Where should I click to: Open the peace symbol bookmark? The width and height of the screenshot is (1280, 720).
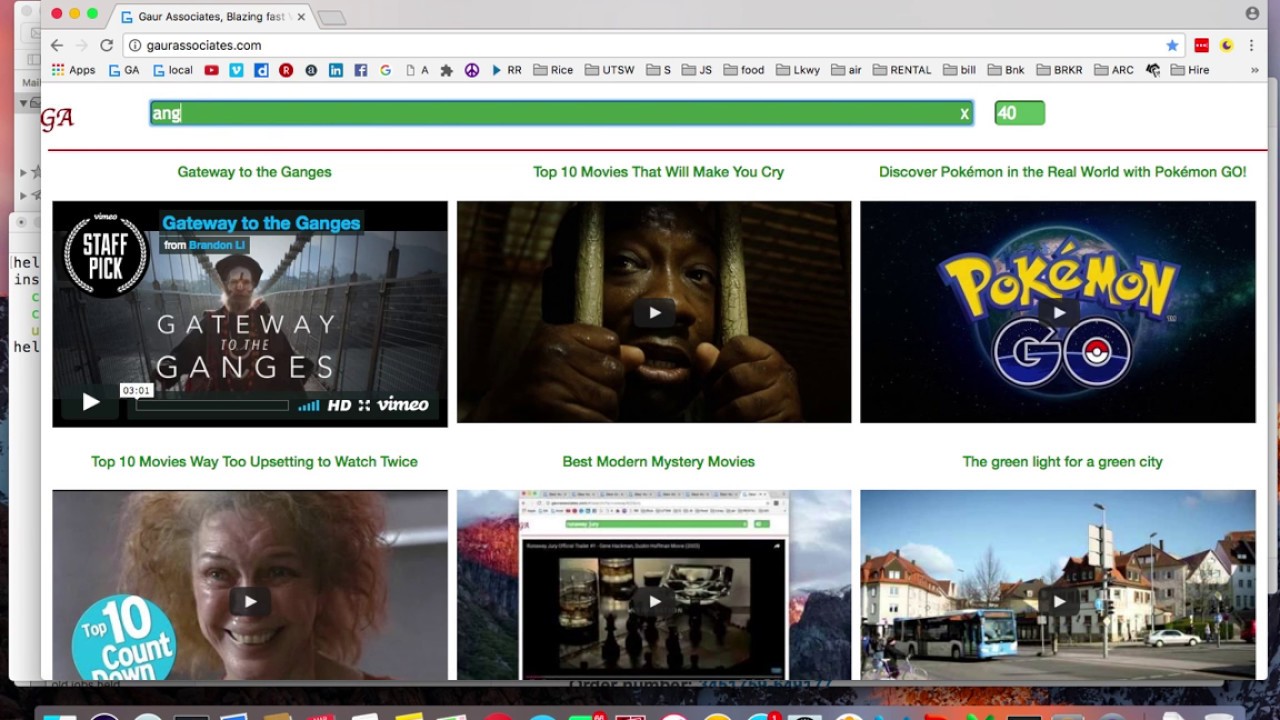472,70
